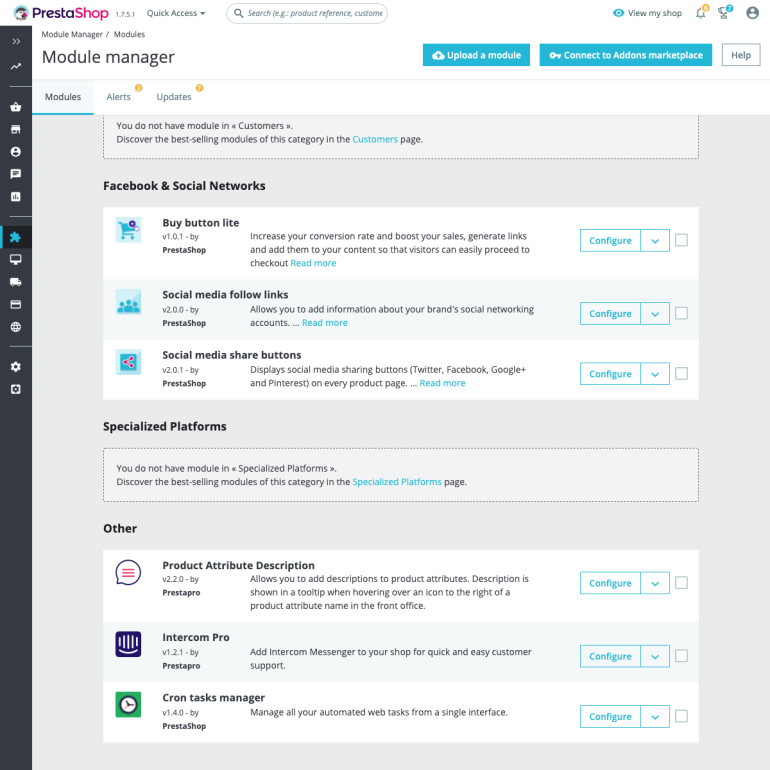Configure the Buy button lite module
The height and width of the screenshot is (770, 770).
click(610, 241)
